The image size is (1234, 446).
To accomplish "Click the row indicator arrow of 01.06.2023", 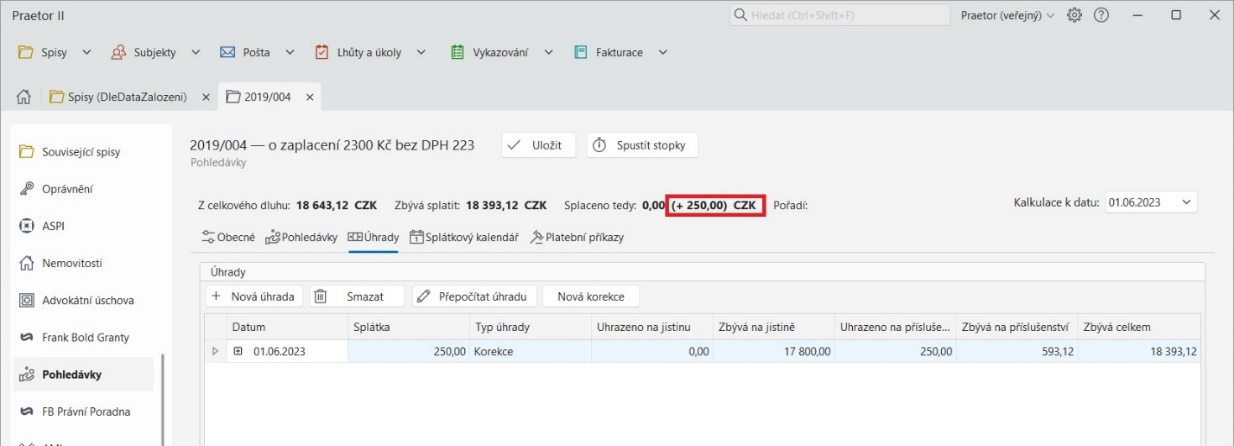I will [x=215, y=351].
